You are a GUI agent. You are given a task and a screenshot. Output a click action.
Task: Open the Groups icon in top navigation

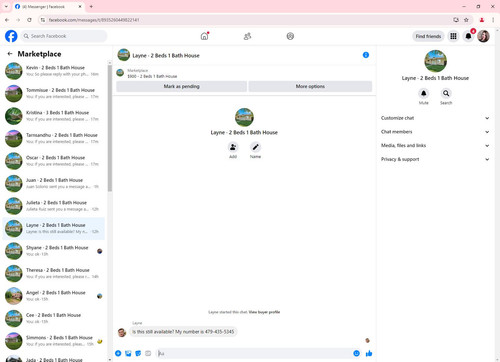coord(290,36)
